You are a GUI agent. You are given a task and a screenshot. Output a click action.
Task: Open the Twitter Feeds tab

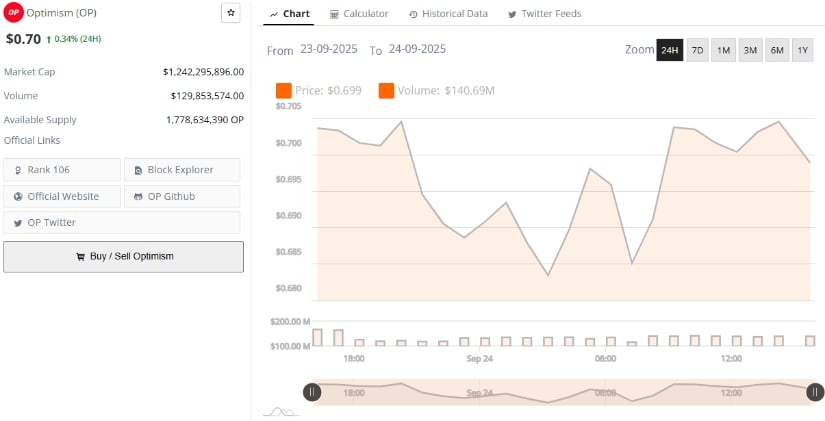click(x=544, y=14)
